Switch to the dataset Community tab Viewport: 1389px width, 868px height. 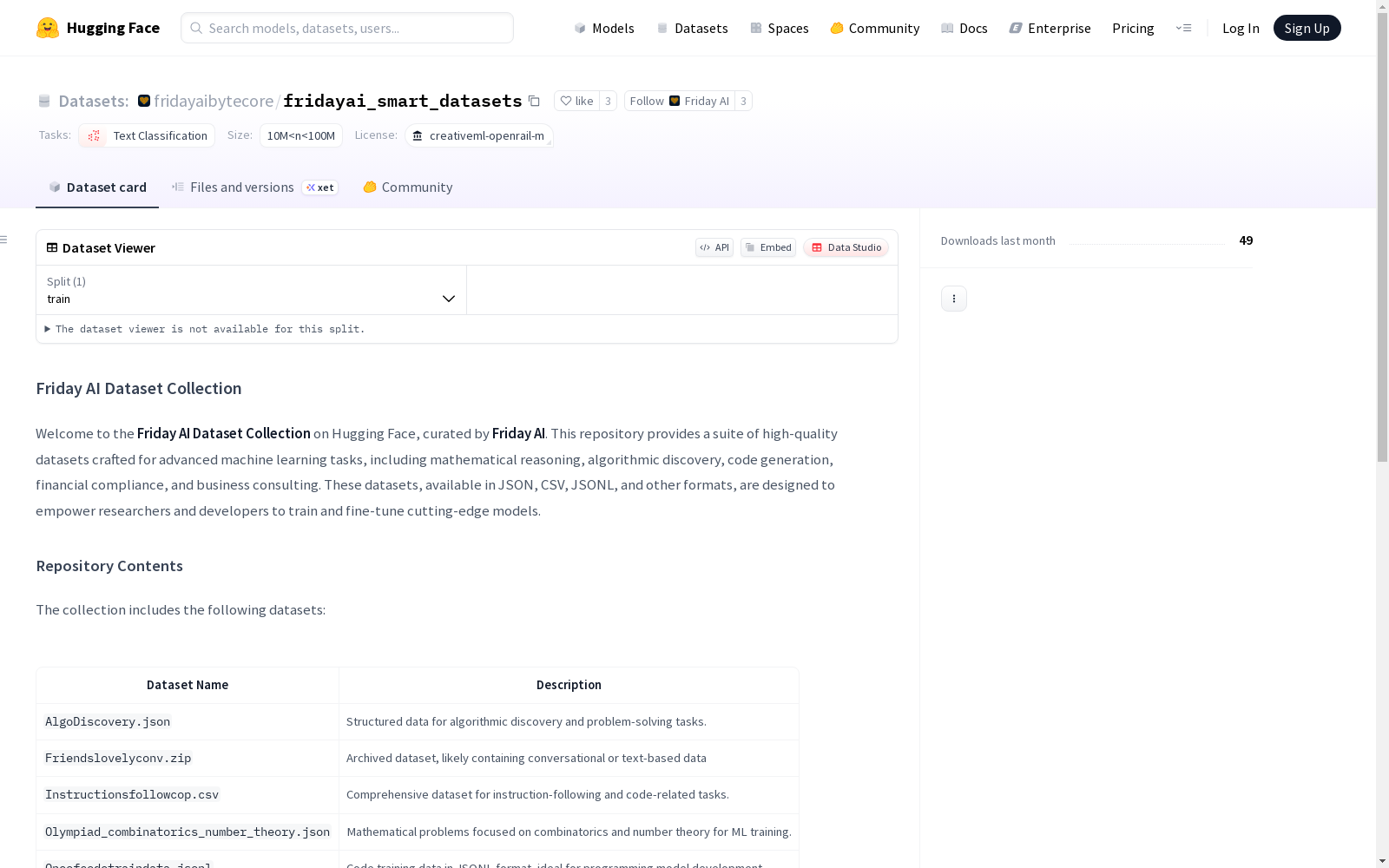(408, 187)
